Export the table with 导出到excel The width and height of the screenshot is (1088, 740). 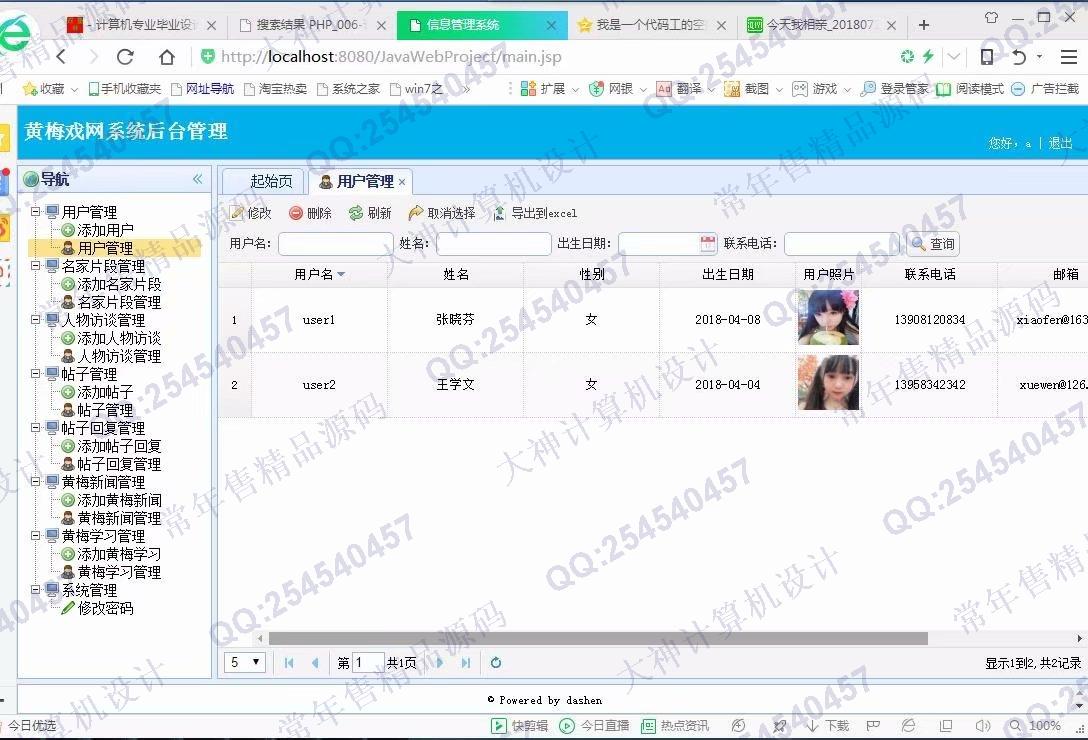click(x=535, y=213)
